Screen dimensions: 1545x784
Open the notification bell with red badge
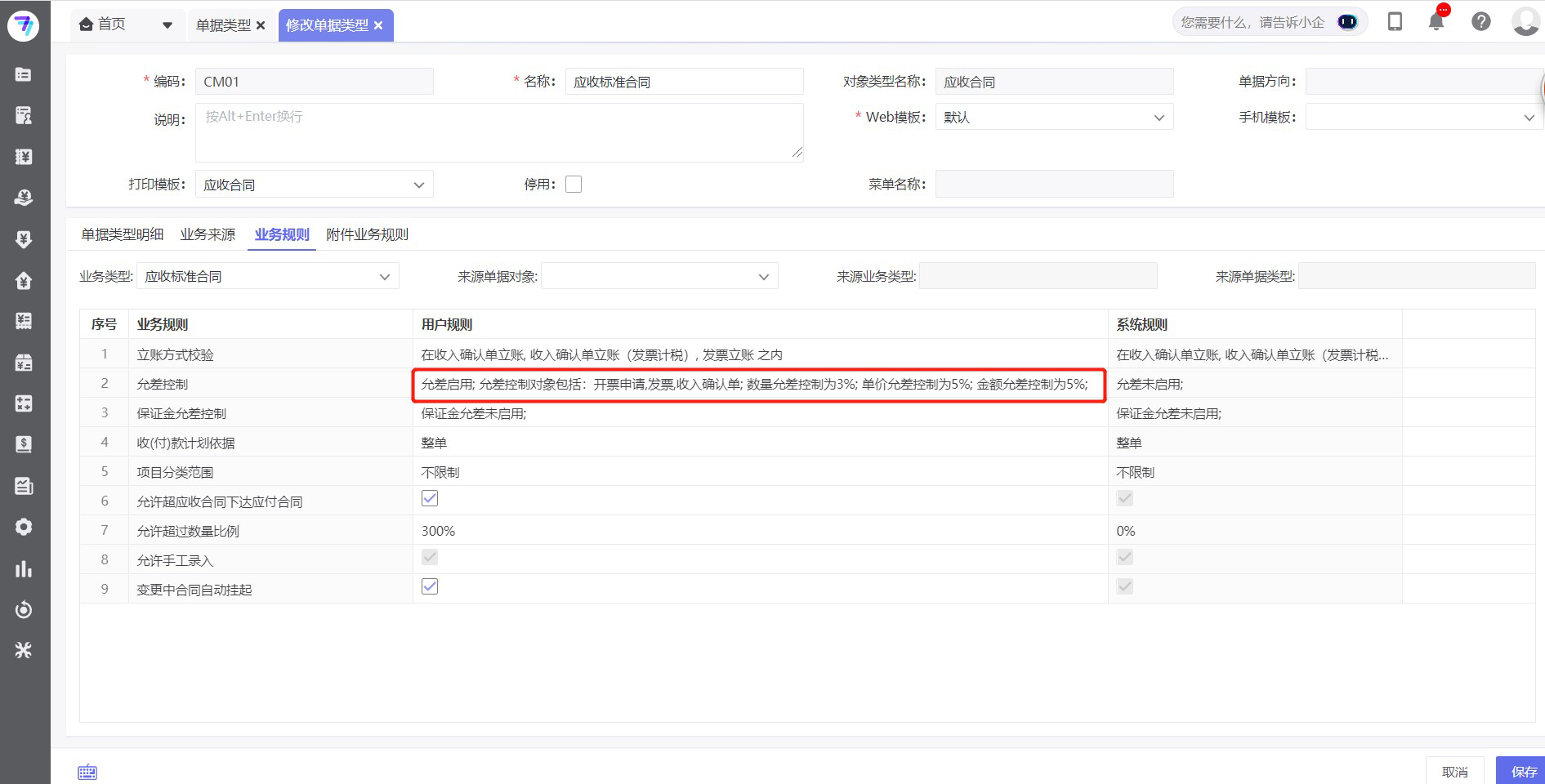click(1436, 22)
